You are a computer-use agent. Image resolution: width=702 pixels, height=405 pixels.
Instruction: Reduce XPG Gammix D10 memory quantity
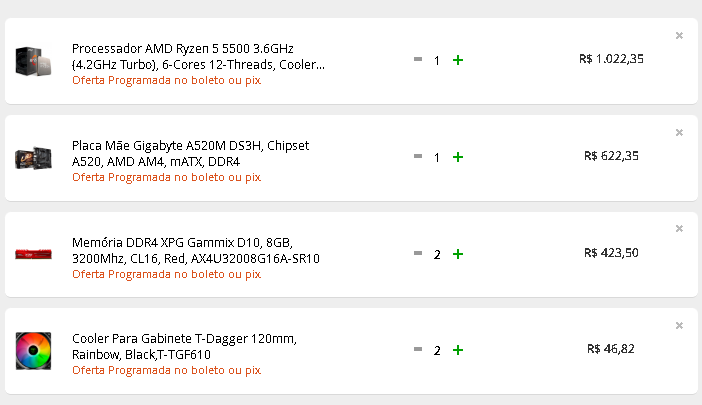pos(418,253)
